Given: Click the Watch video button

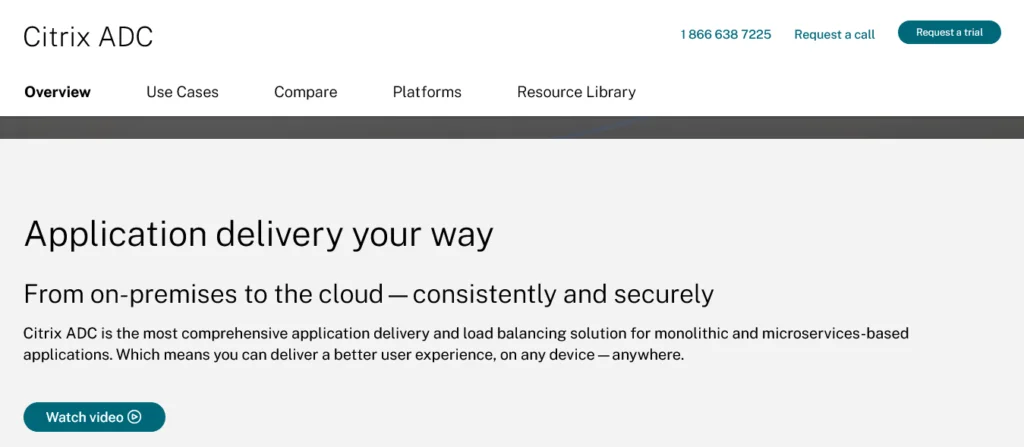Looking at the screenshot, I should 94,417.
